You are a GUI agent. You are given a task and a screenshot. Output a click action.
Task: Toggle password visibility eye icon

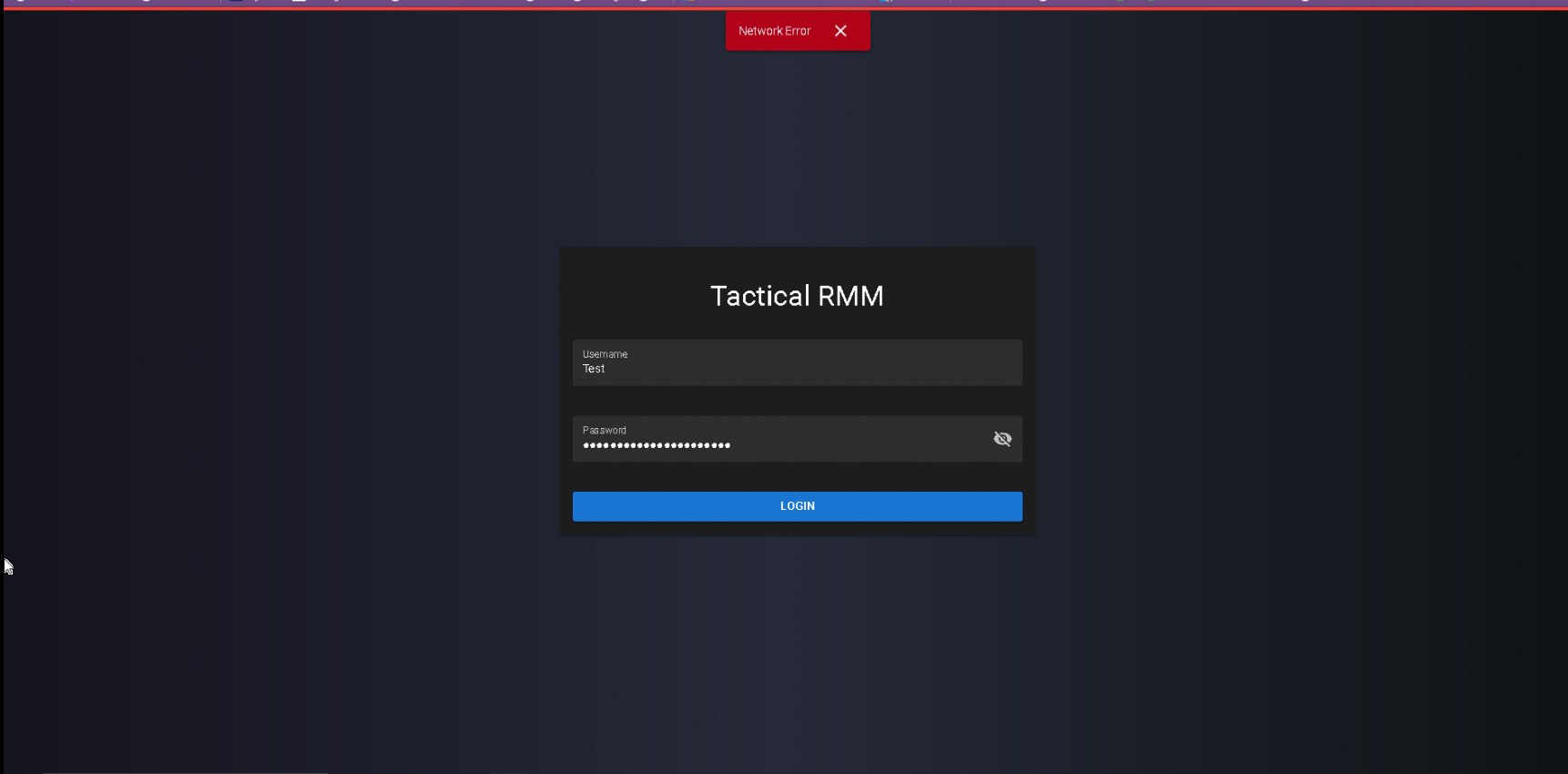[x=1003, y=439]
